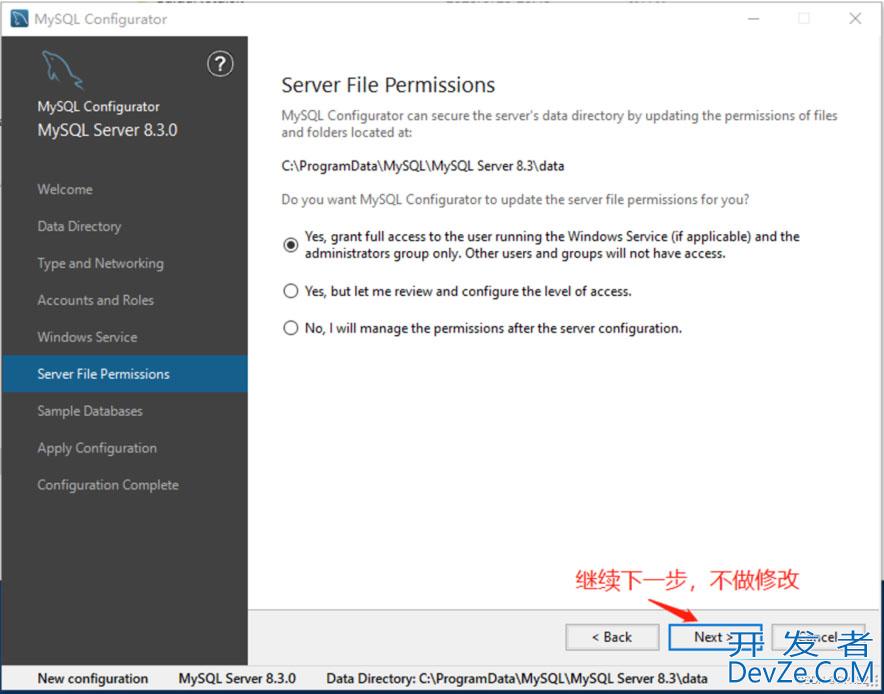This screenshot has width=884, height=694.
Task: Open Type and Networking step
Action: coord(100,263)
